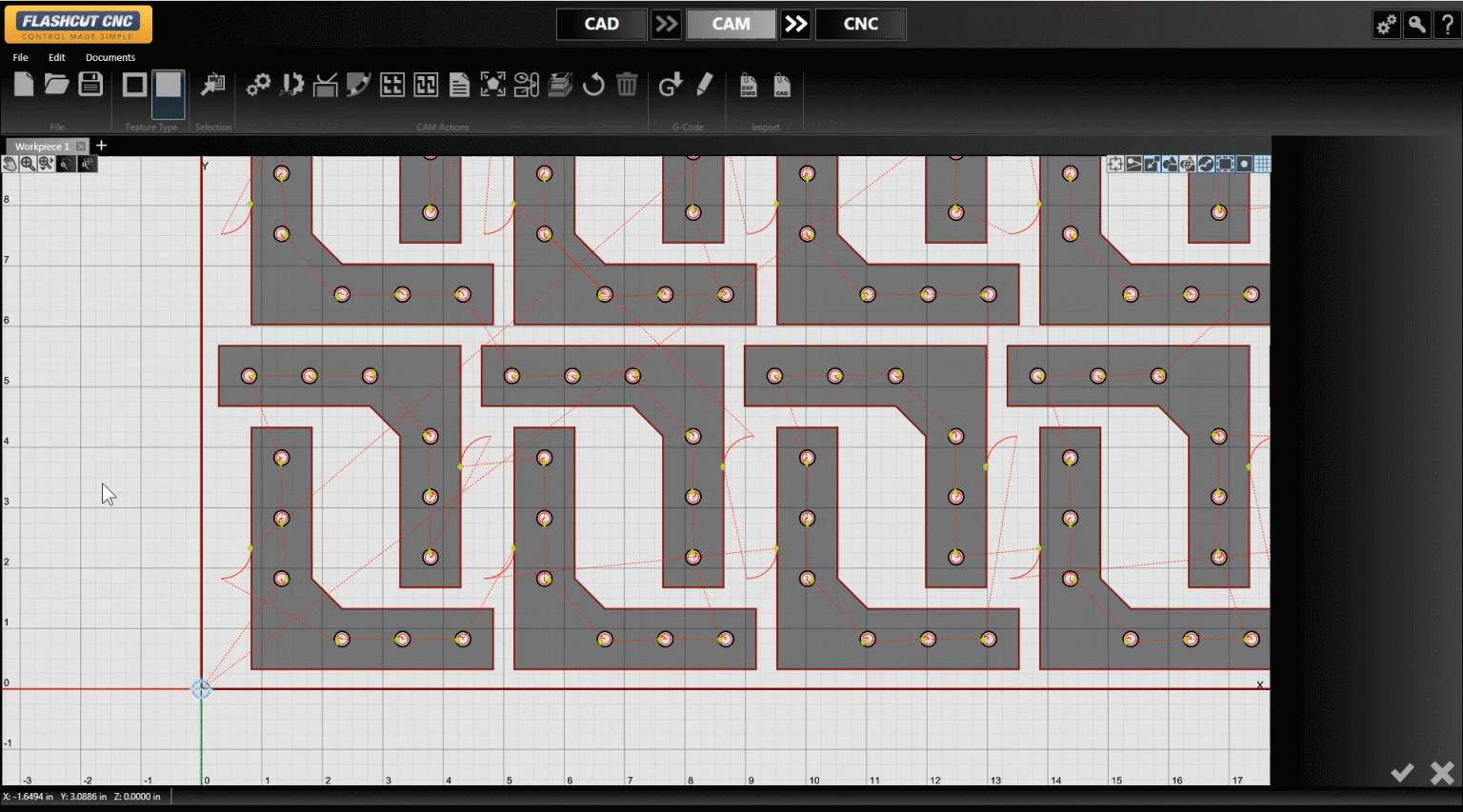Open the Edit G-Code pencil icon
1463x812 pixels.
point(705,85)
